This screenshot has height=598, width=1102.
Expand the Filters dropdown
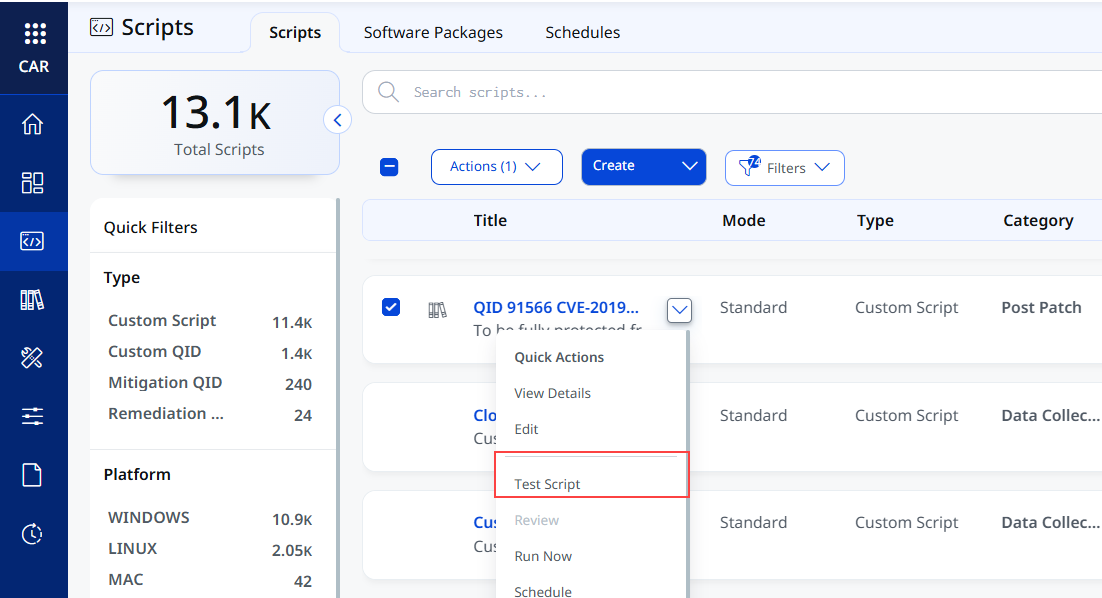pos(784,168)
